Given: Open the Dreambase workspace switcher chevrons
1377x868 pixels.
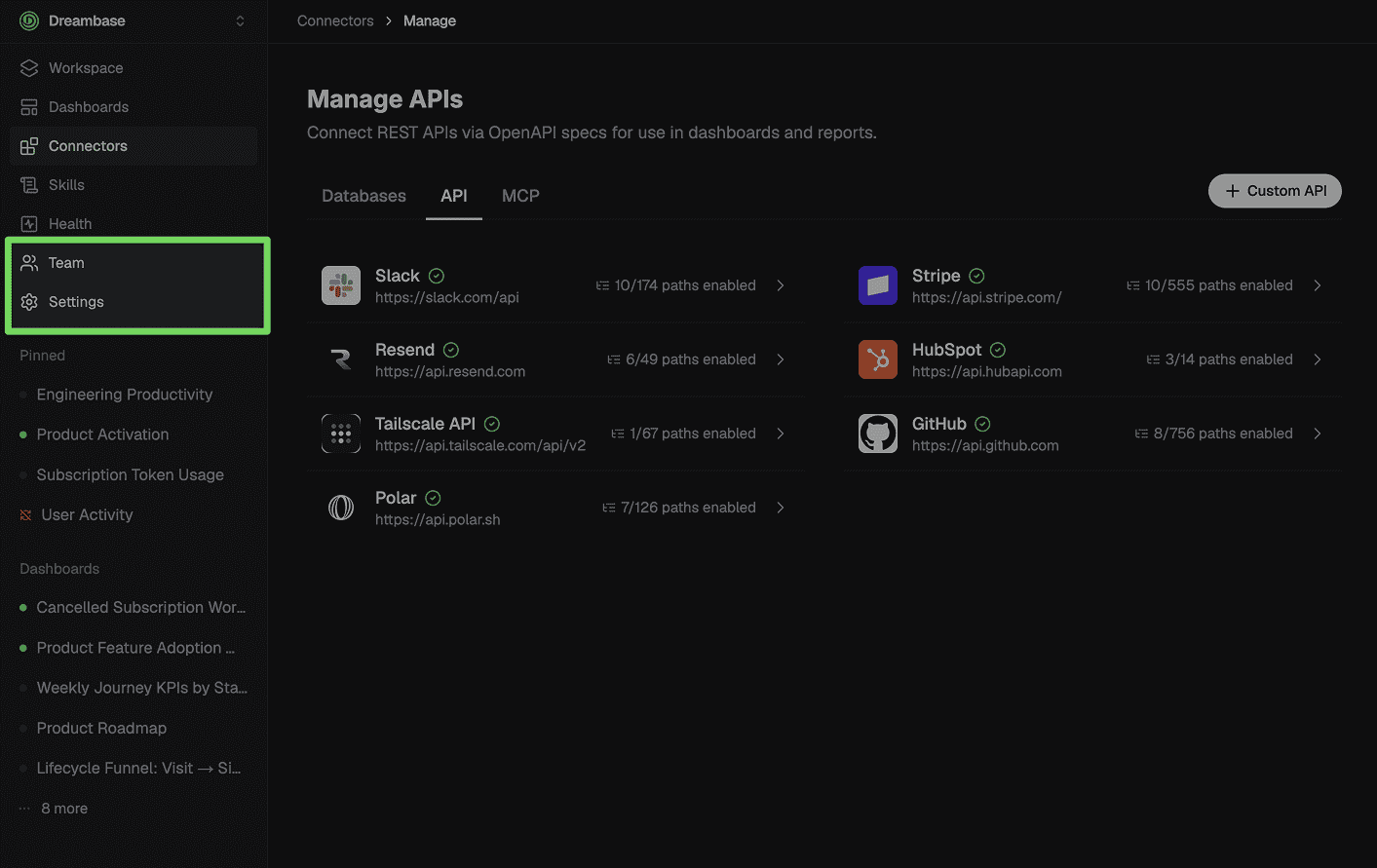Looking at the screenshot, I should click(240, 20).
